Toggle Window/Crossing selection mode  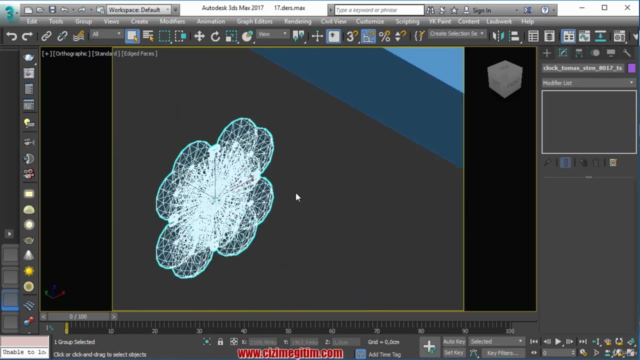(180, 36)
